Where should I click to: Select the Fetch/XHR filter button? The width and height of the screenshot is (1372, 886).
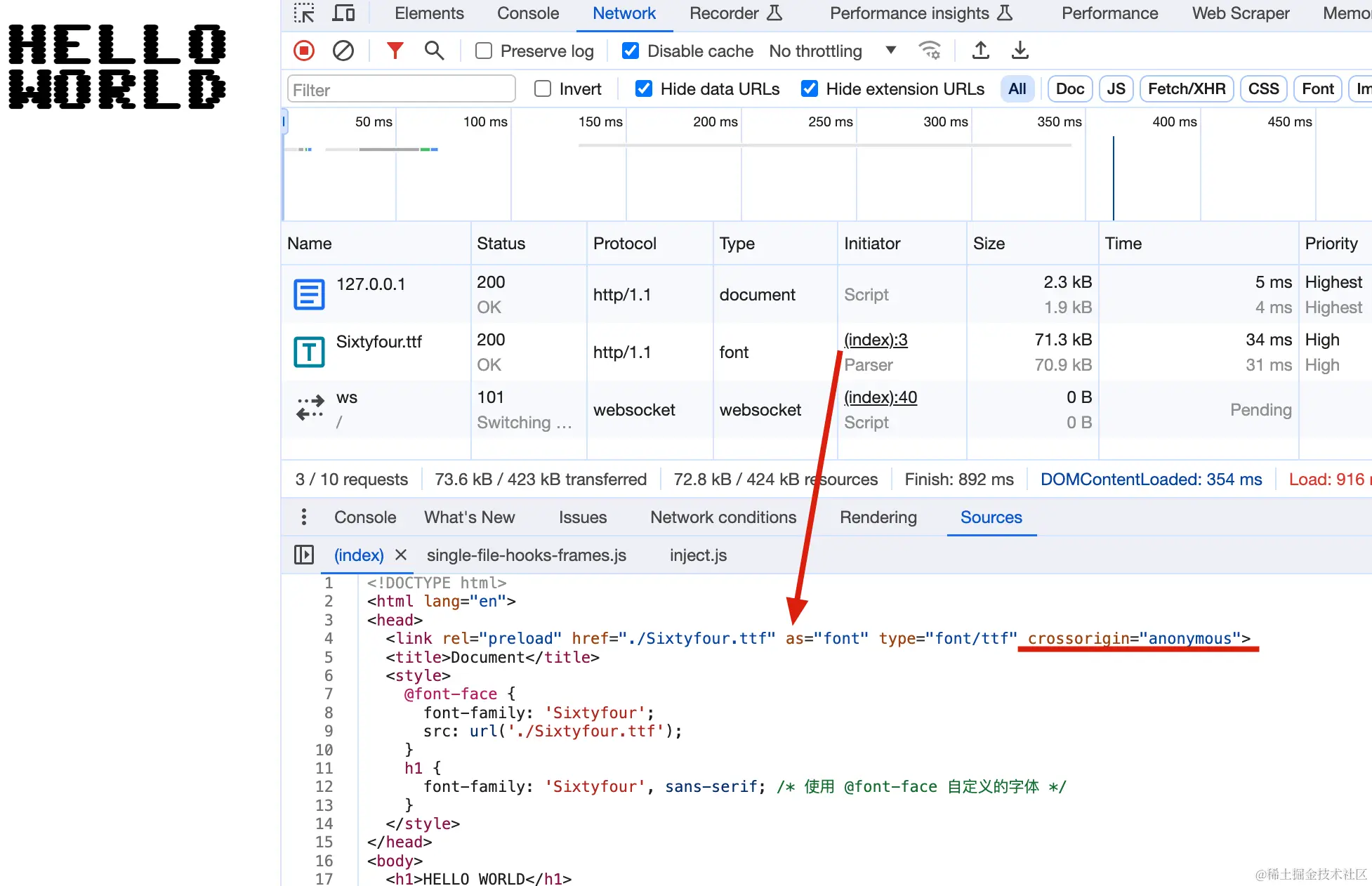click(x=1186, y=89)
